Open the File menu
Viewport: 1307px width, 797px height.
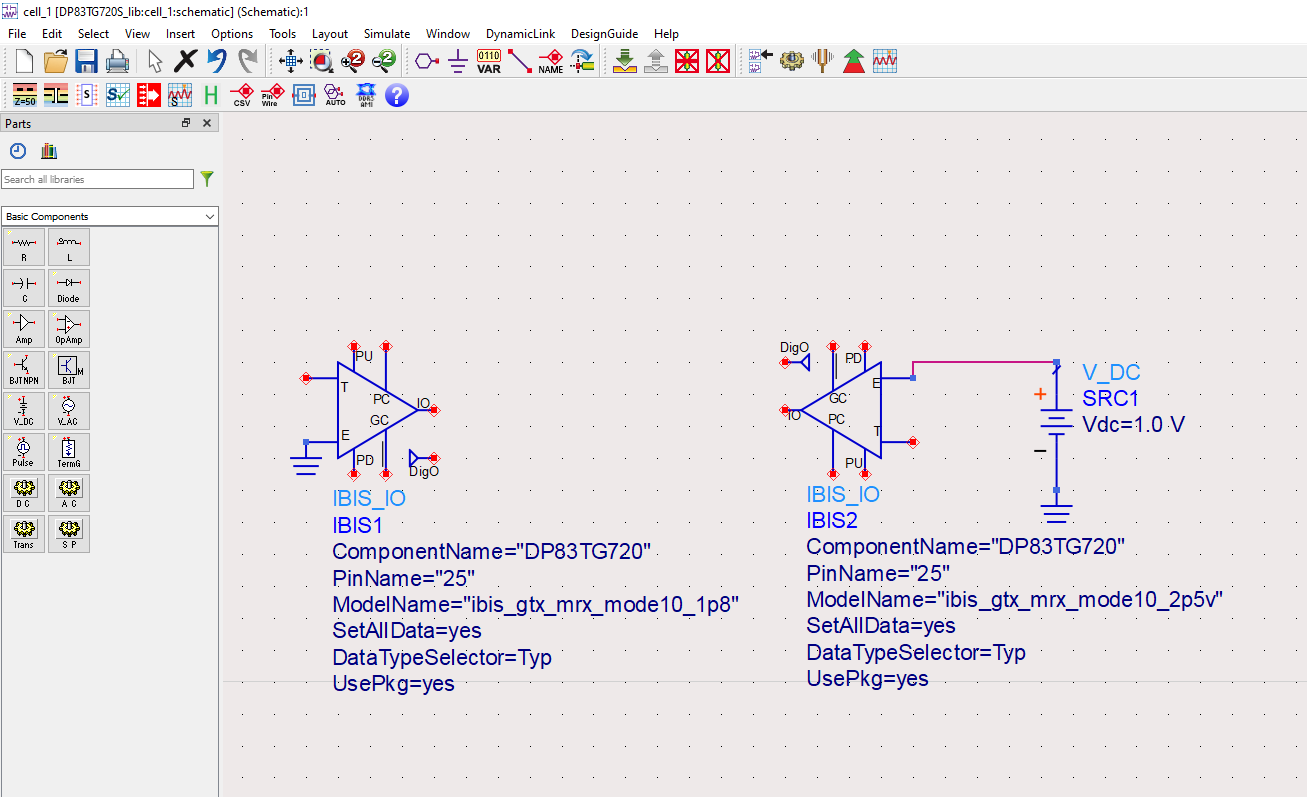click(17, 34)
